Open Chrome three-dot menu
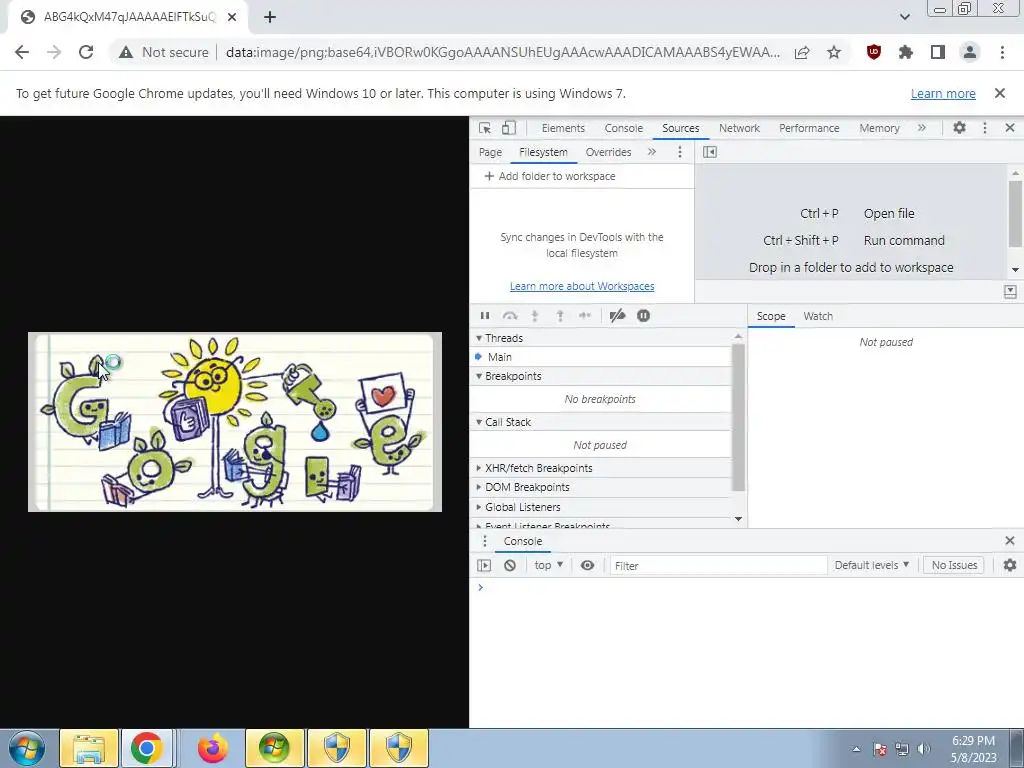This screenshot has width=1024, height=768. click(1002, 52)
